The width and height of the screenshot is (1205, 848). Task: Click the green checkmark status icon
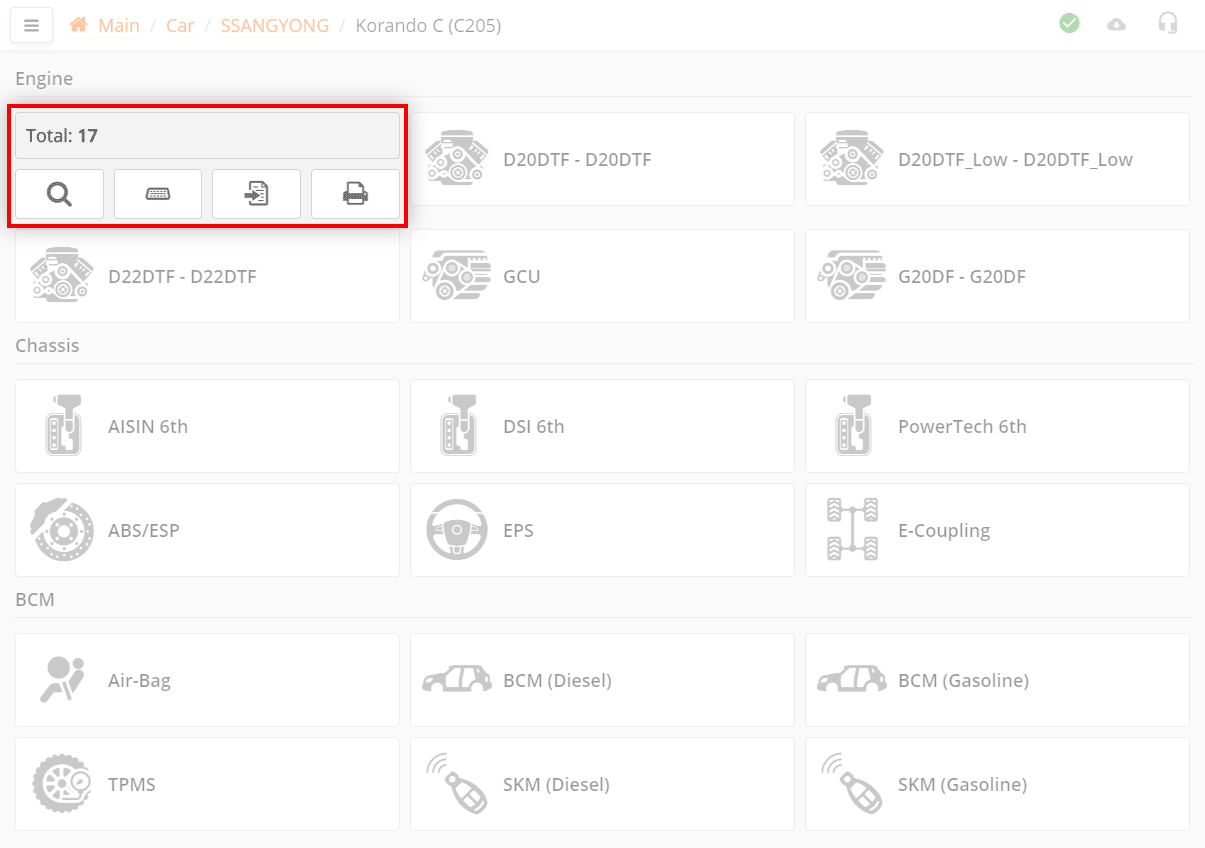pos(1069,23)
